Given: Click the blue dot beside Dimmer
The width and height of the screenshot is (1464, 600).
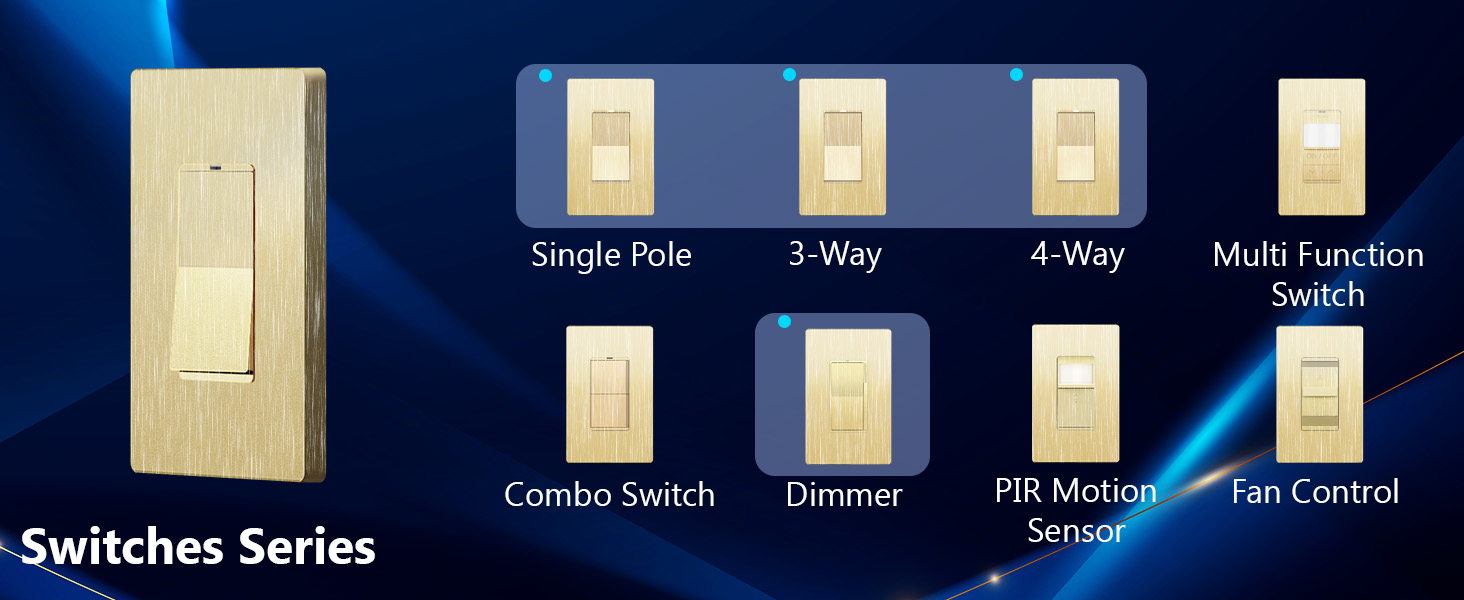Looking at the screenshot, I should [x=784, y=321].
